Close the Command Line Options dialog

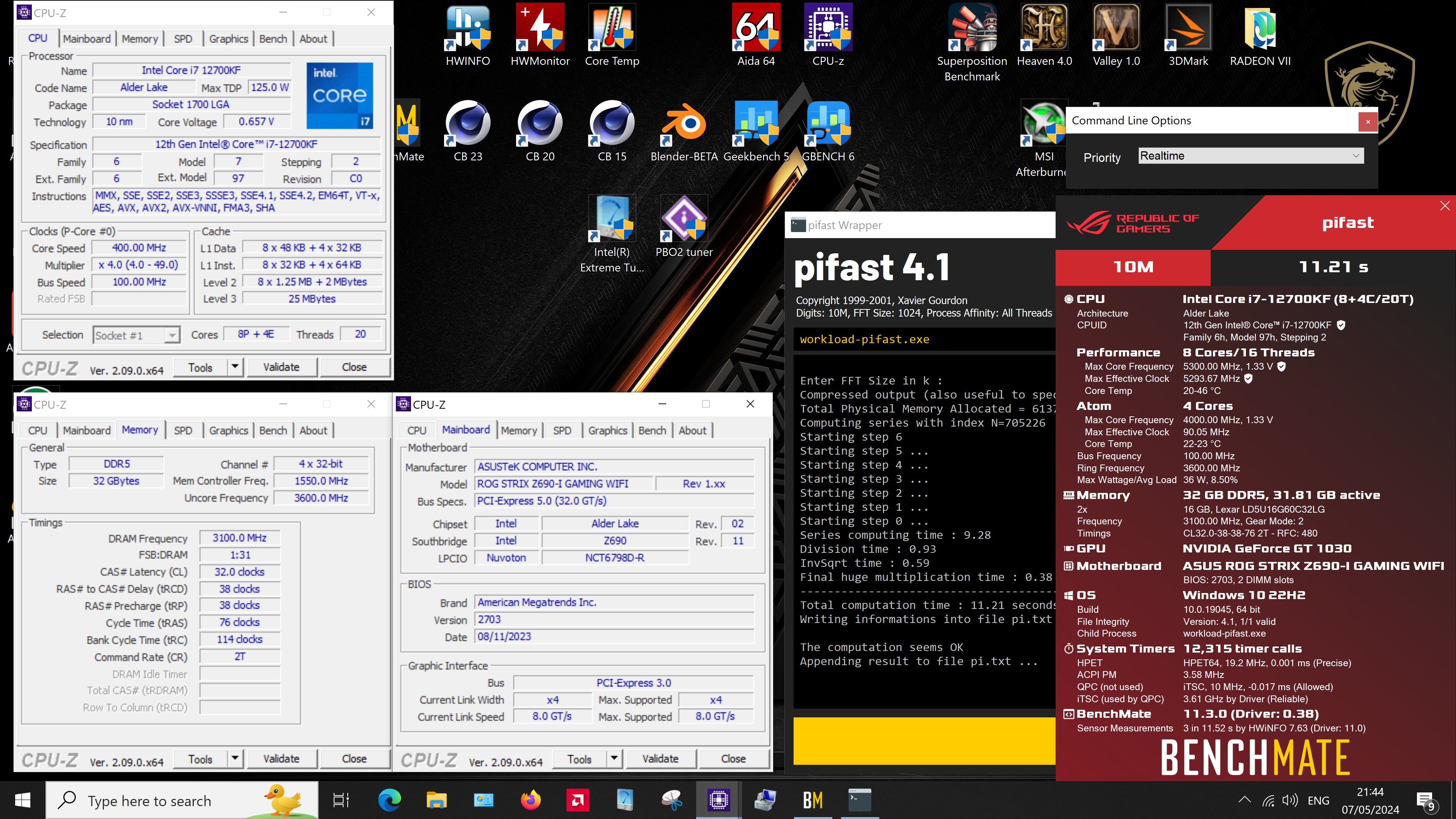[x=1368, y=121]
